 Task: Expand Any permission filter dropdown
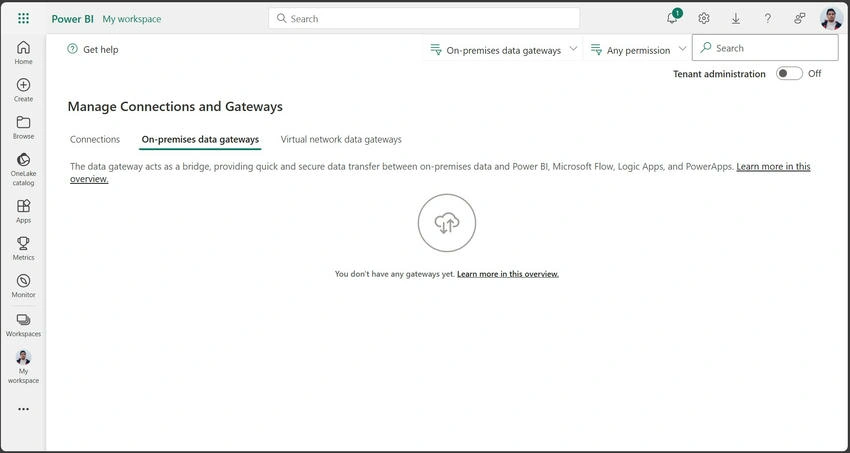638,50
